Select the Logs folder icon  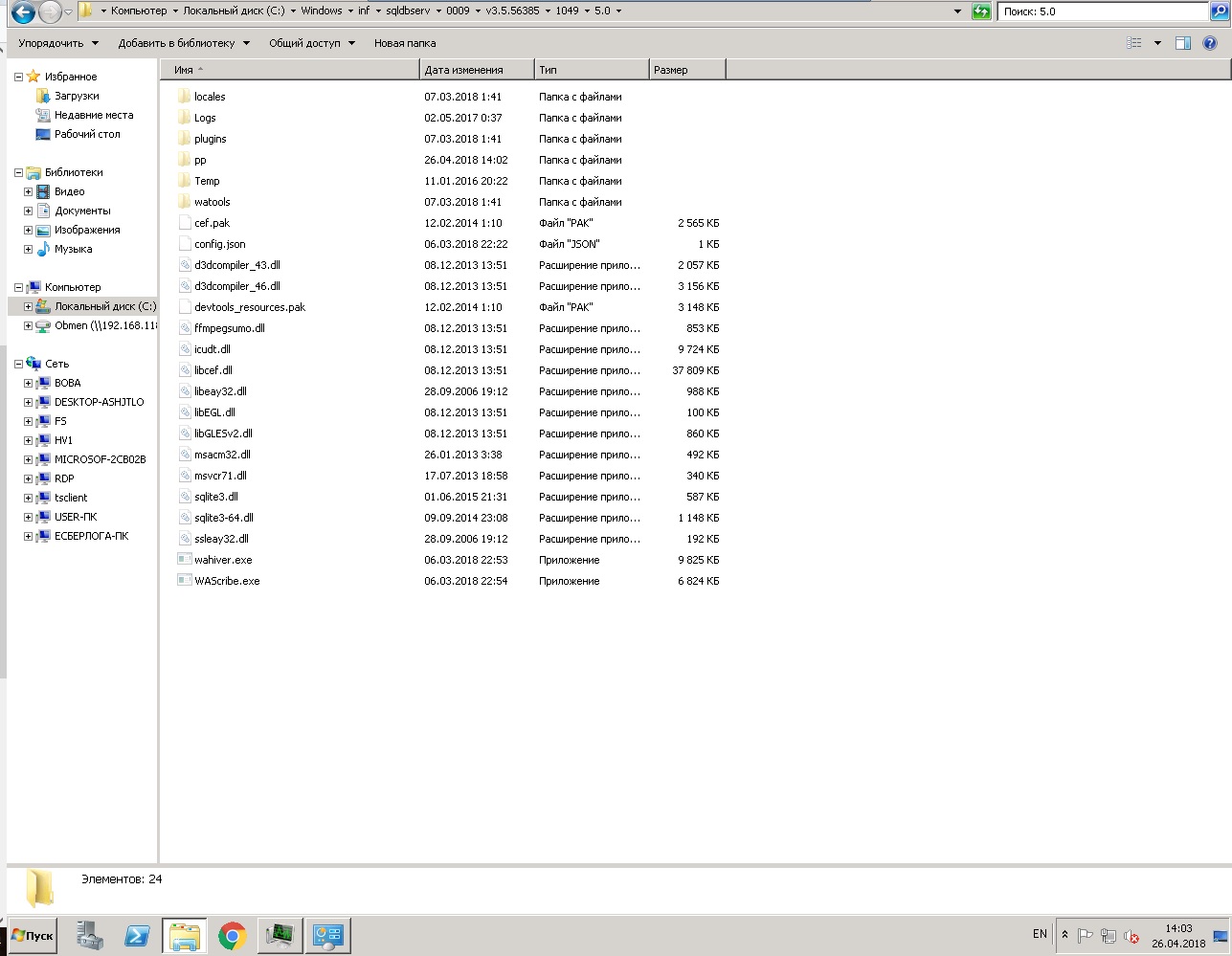click(185, 118)
